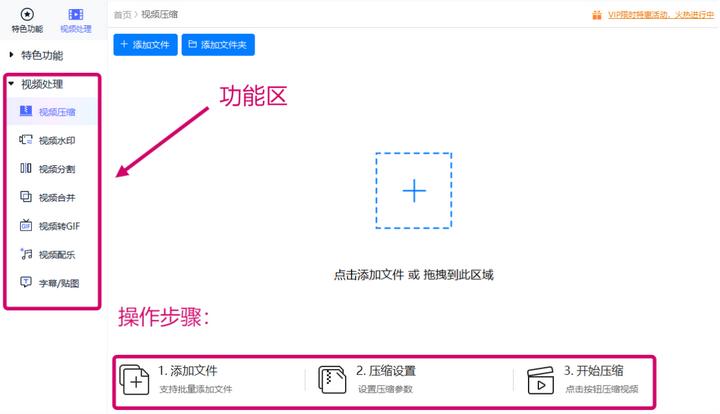This screenshot has width=720, height=414.
Task: Select the 字幕/贴图 subtitle icon
Action: click(x=26, y=282)
